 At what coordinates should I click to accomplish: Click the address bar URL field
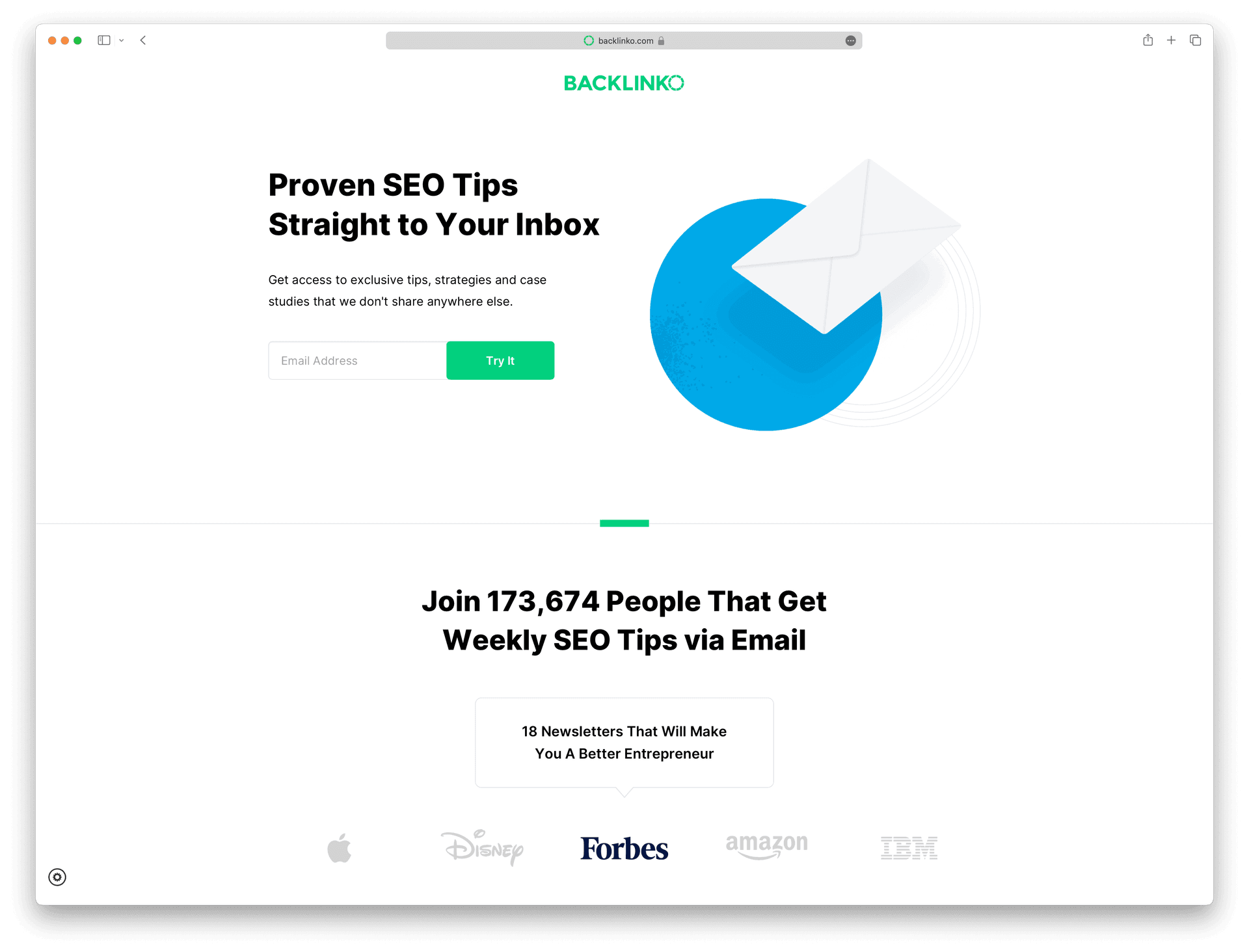coord(624,40)
